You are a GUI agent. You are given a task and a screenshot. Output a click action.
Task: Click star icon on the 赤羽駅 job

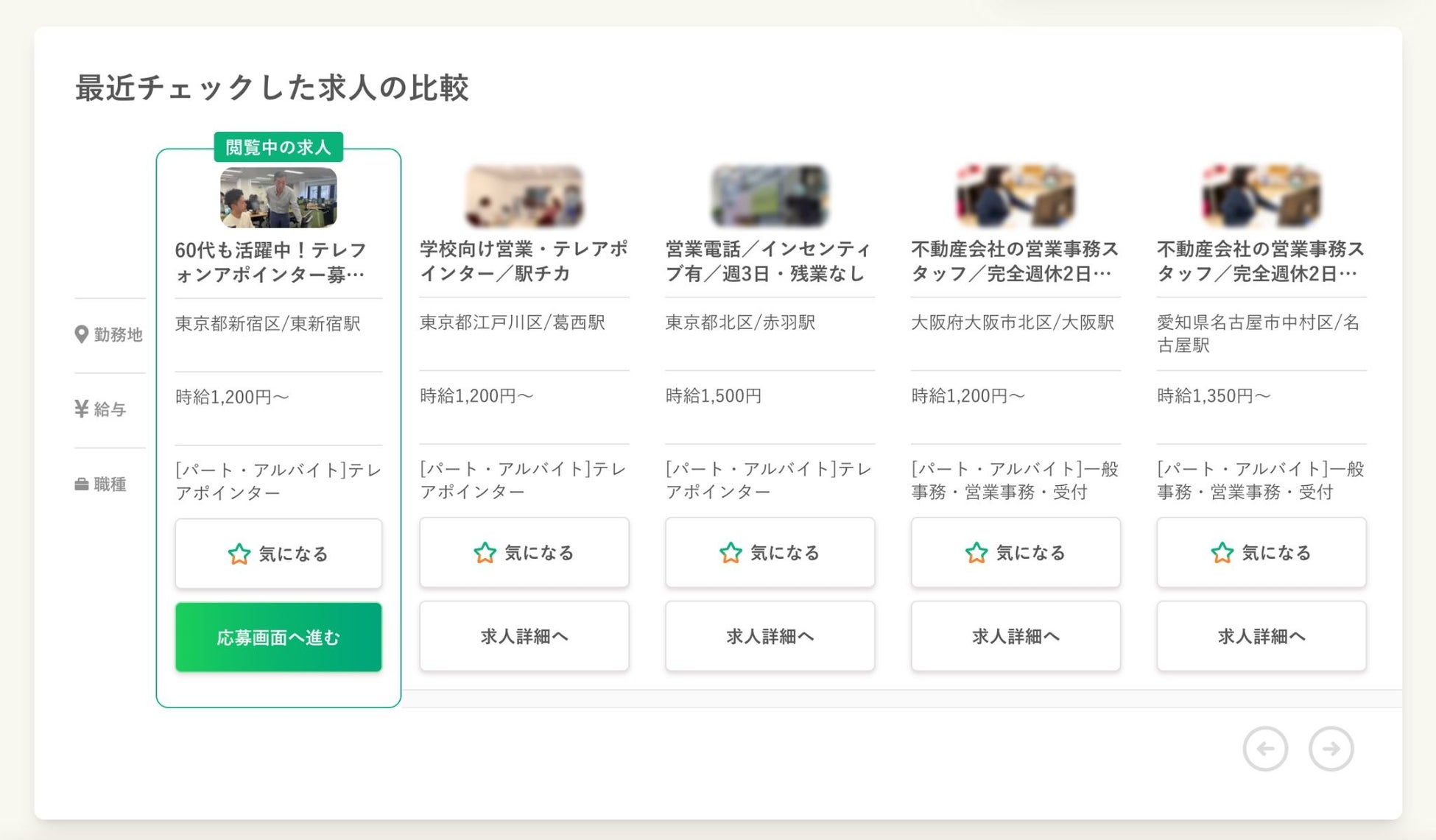[x=731, y=552]
